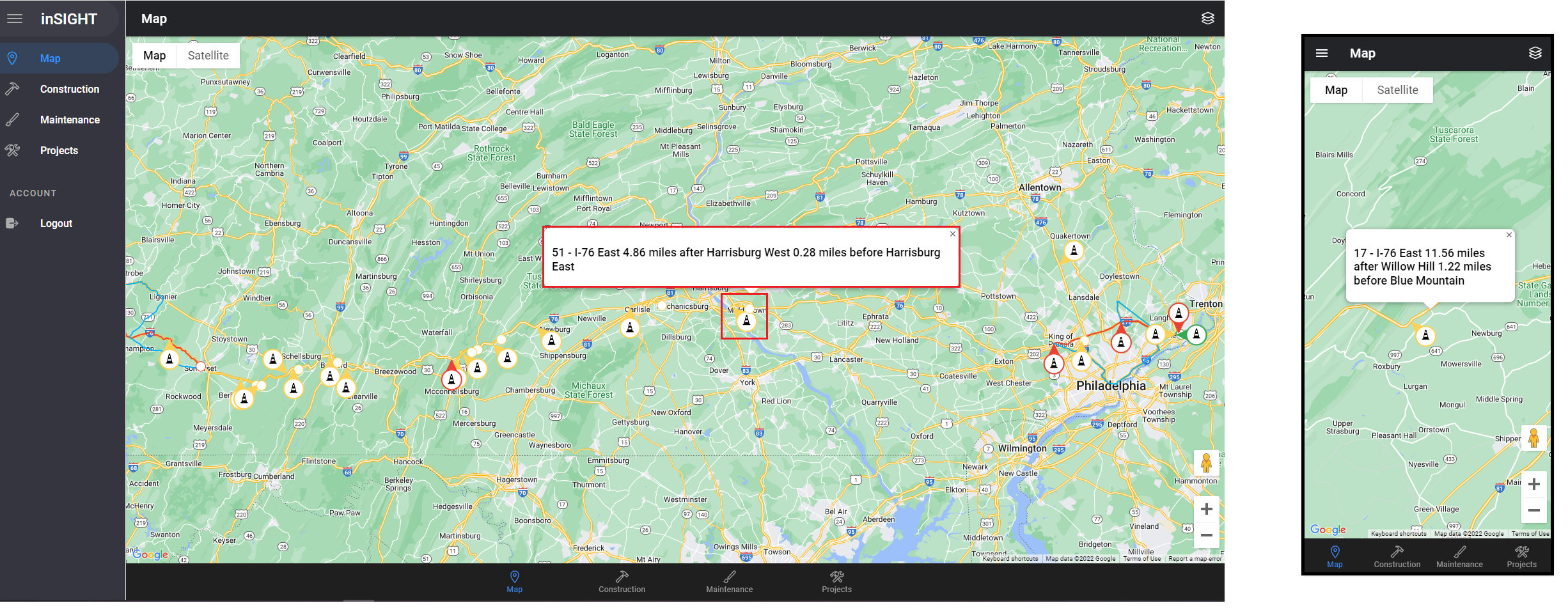Click the construction cone marker near Harrisburg

pos(746,320)
